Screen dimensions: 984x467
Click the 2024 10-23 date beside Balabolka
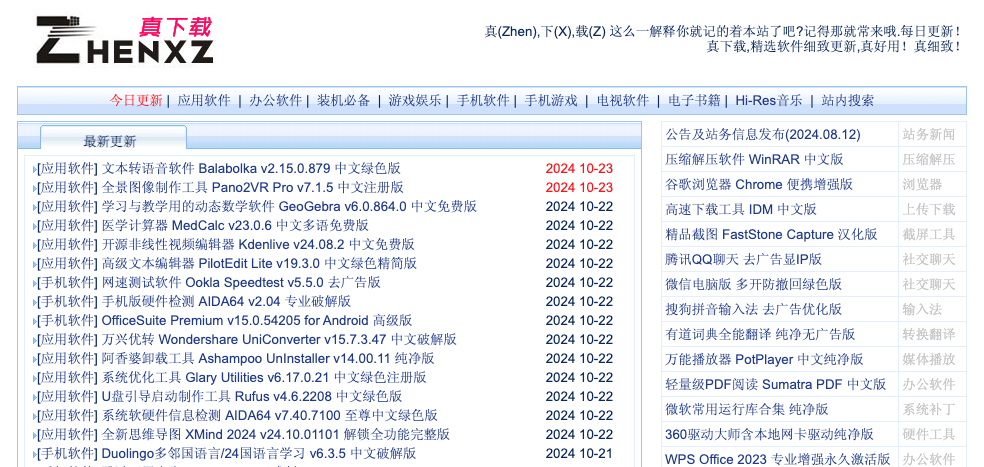click(x=579, y=168)
